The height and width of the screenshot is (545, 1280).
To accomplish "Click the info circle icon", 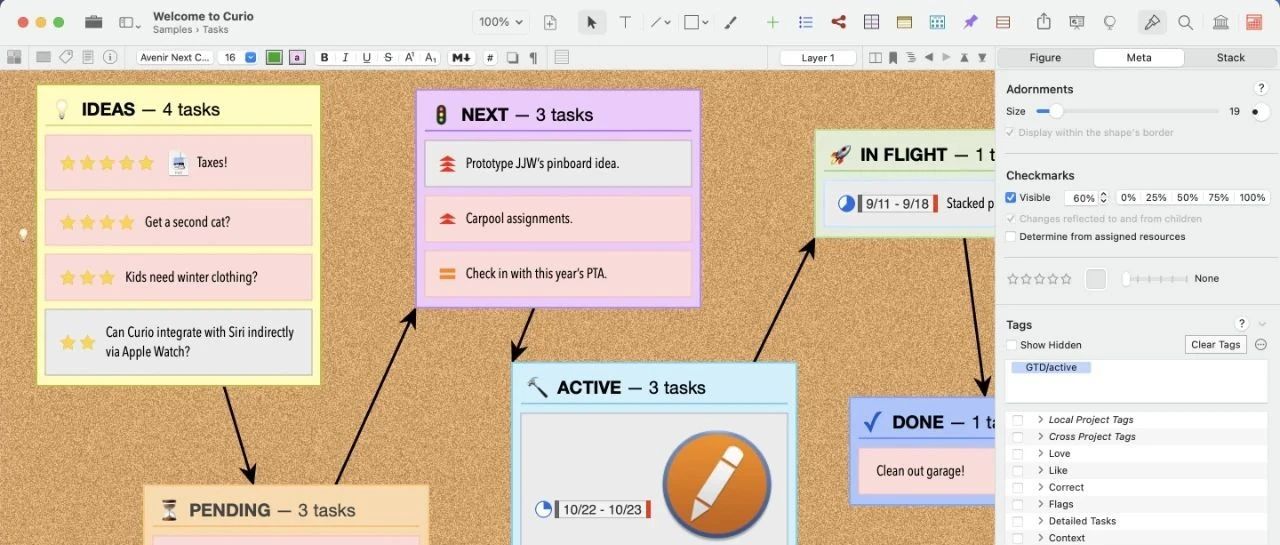I will 110,57.
